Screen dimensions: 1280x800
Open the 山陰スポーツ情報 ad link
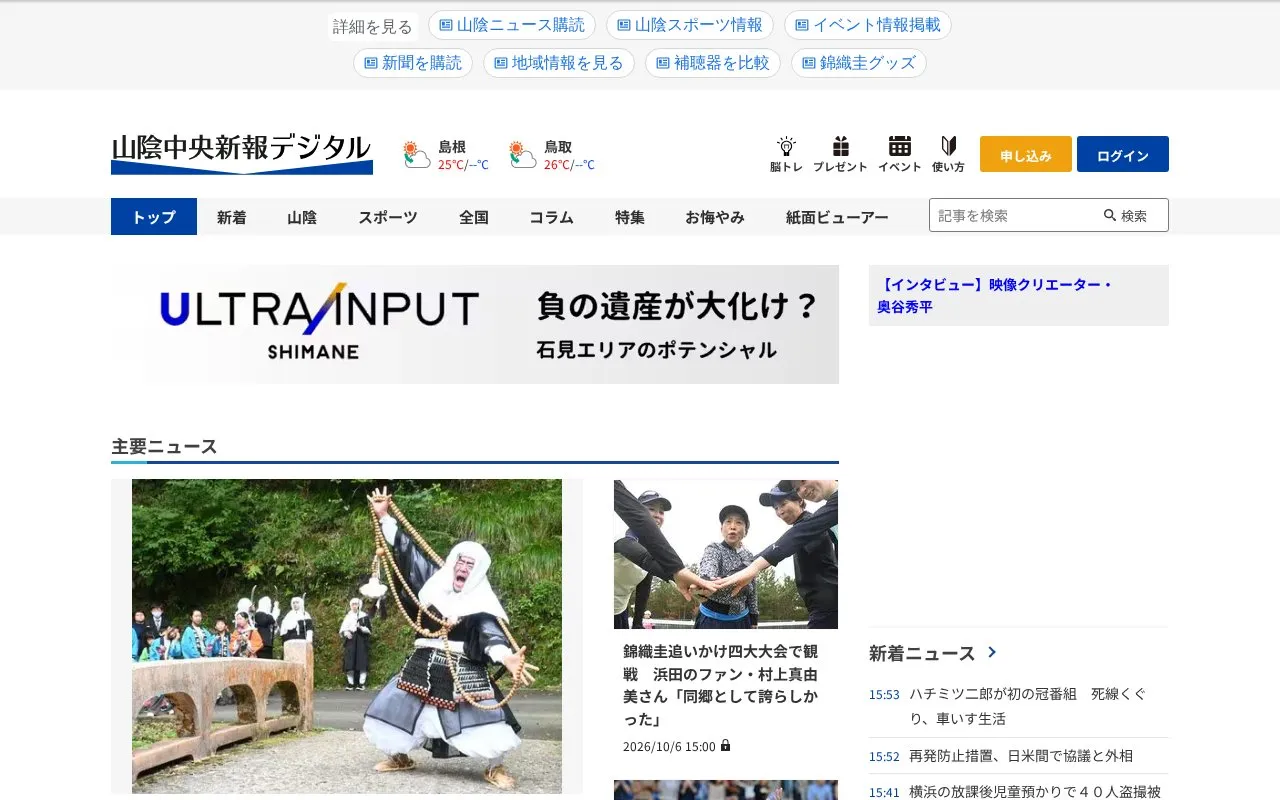pyautogui.click(x=690, y=25)
